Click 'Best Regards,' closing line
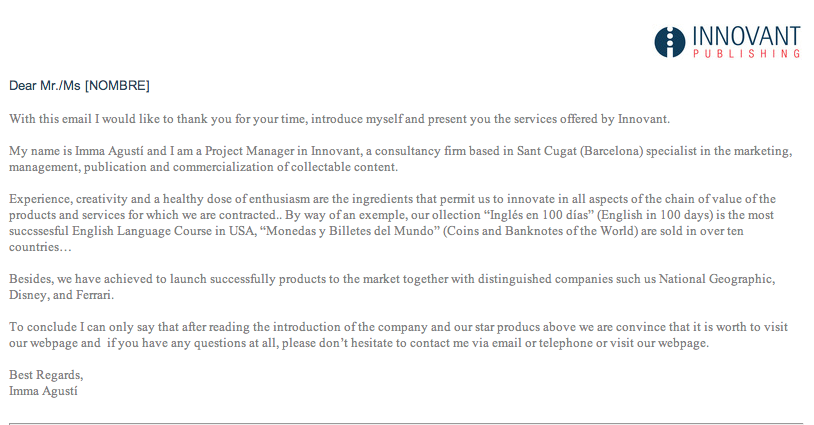The height and width of the screenshot is (425, 814). tap(46, 375)
